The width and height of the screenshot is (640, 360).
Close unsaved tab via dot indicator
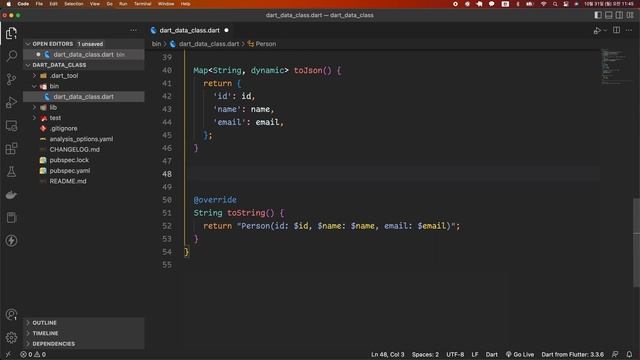(226, 30)
